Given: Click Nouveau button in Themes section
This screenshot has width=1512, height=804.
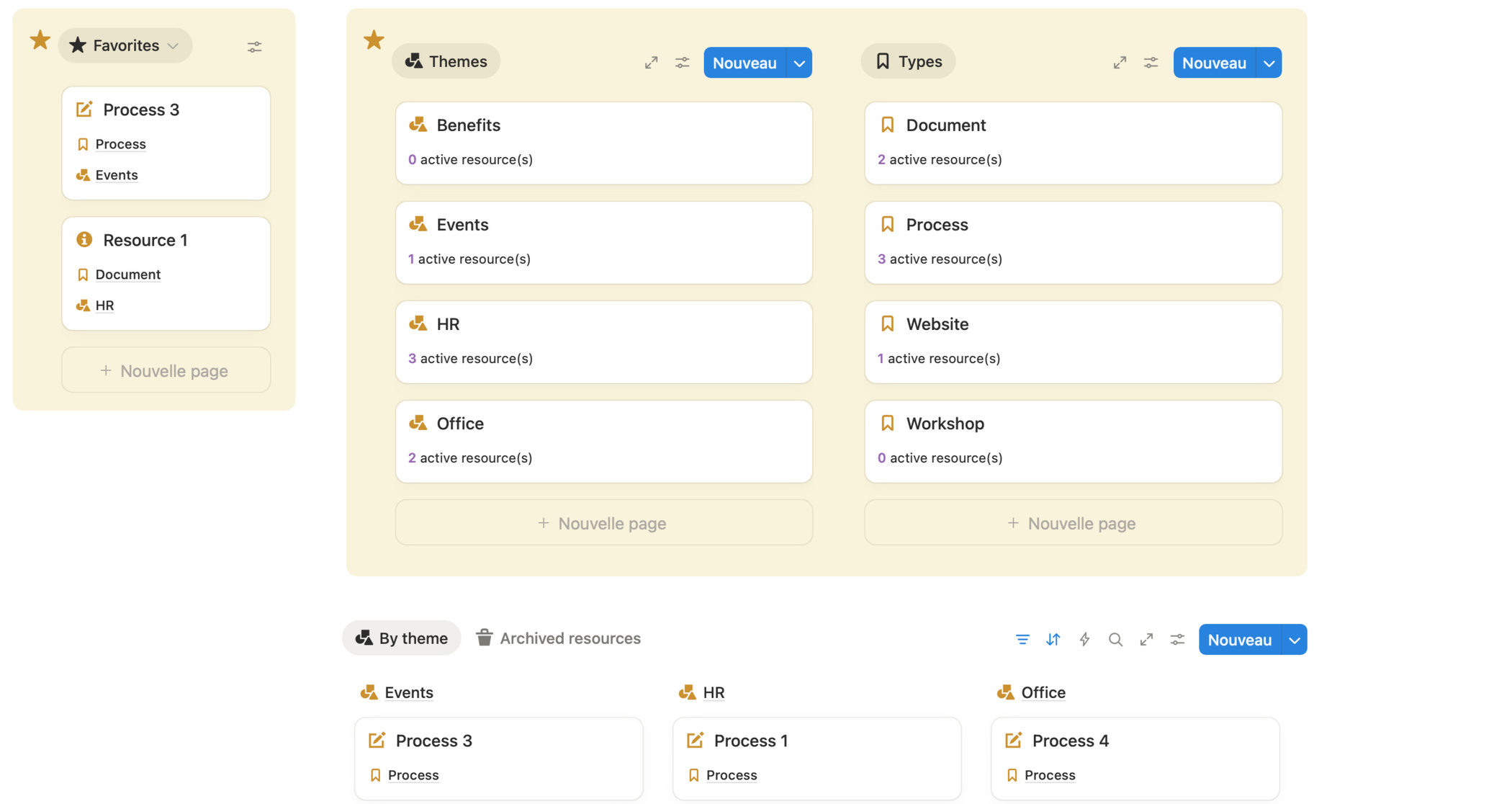Looking at the screenshot, I should [x=744, y=63].
